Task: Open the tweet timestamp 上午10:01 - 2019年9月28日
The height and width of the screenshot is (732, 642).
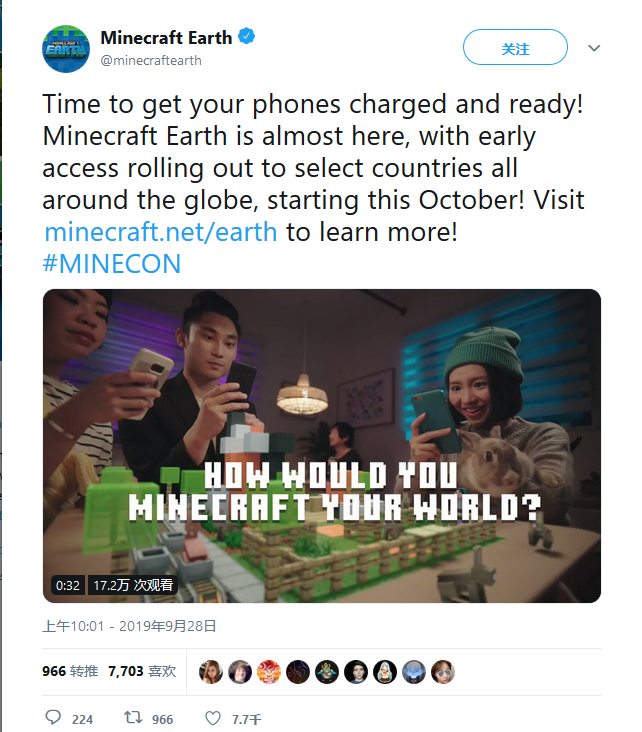Action: 129,627
